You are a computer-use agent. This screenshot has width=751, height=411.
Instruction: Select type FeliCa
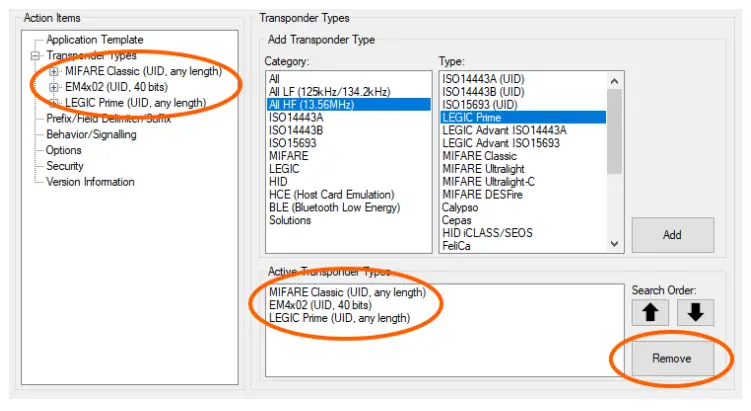523,246
